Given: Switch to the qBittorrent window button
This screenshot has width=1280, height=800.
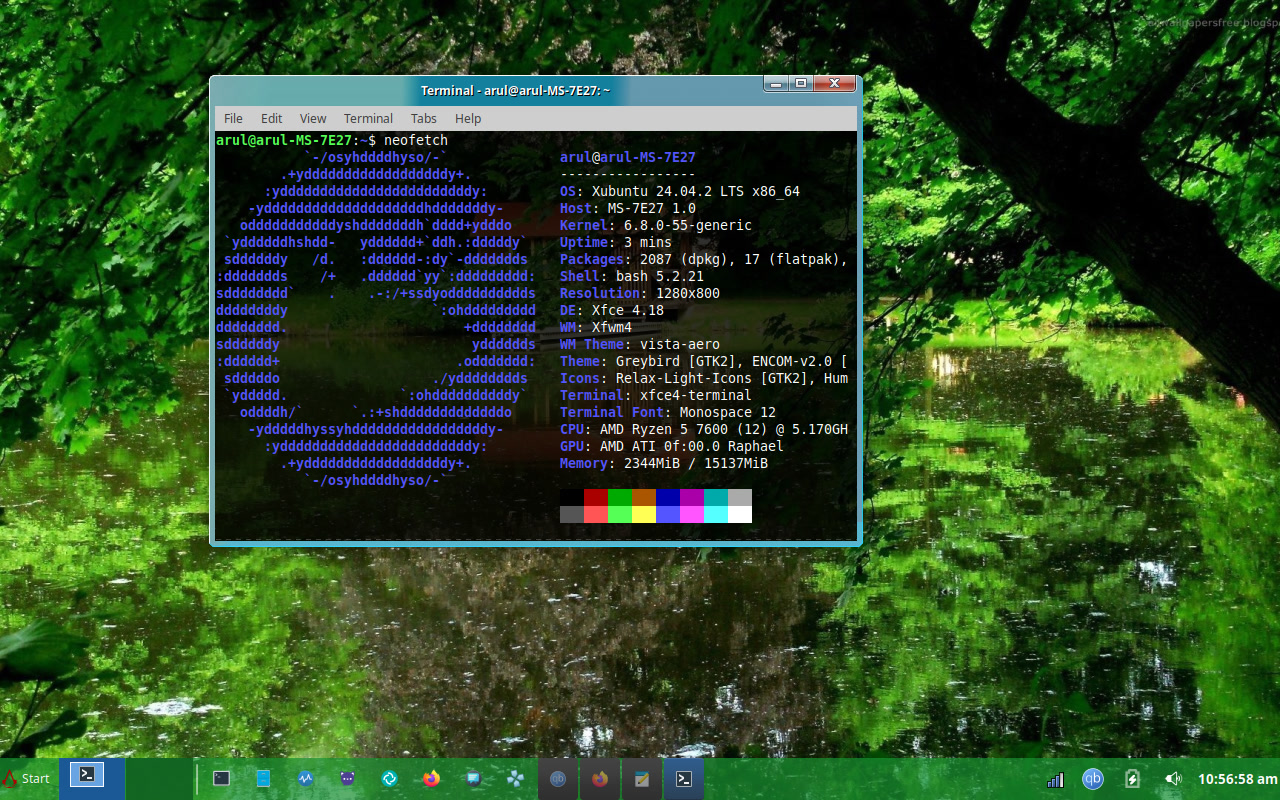Looking at the screenshot, I should [x=558, y=779].
